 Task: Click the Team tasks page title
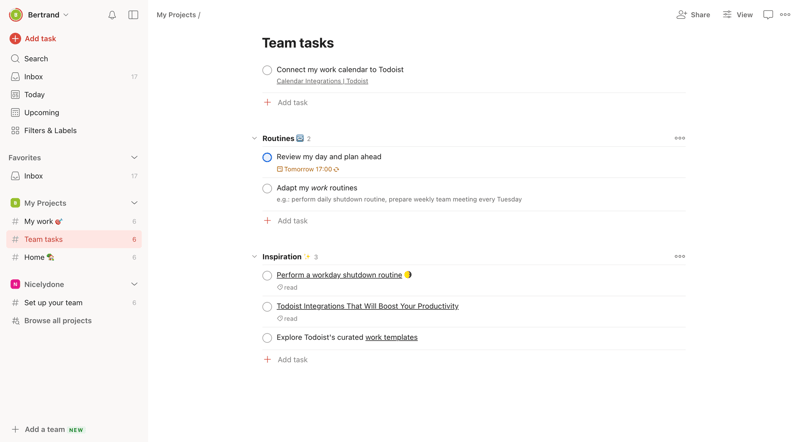pyautogui.click(x=298, y=43)
